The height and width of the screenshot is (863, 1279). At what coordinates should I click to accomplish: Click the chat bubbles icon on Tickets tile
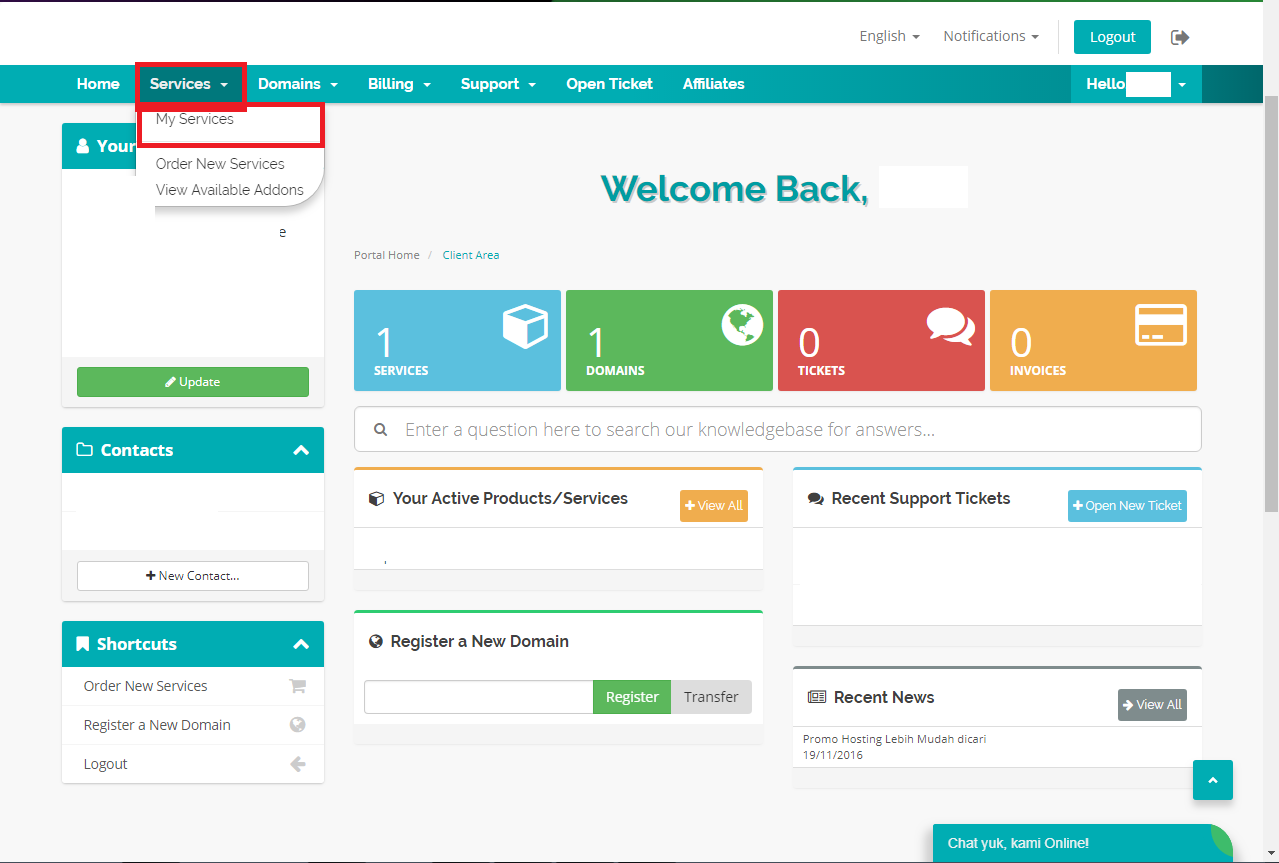[949, 326]
